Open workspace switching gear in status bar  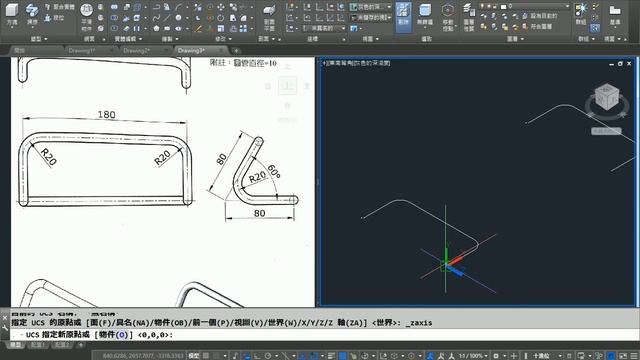click(496, 356)
